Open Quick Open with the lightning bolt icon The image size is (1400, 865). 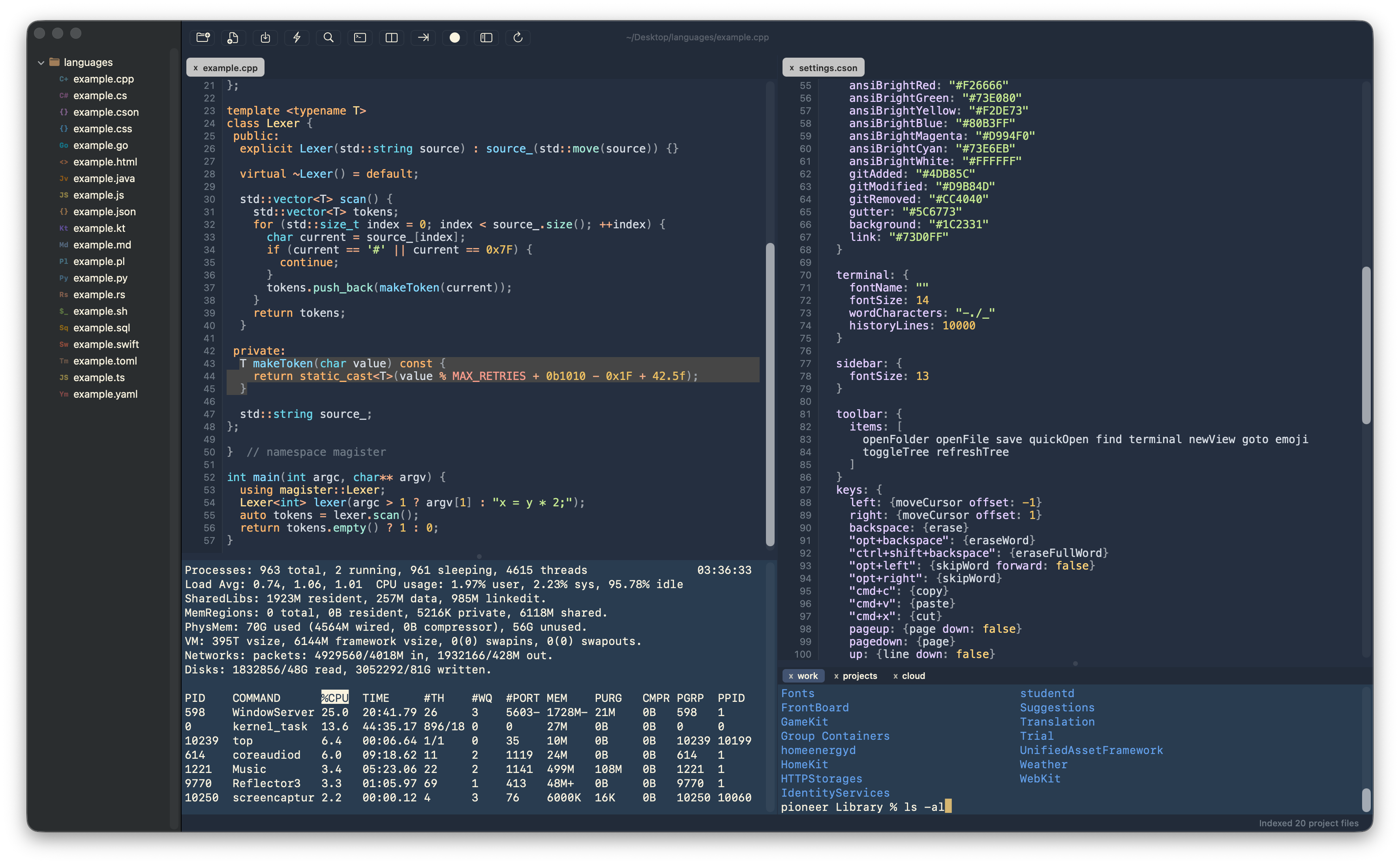(x=297, y=37)
